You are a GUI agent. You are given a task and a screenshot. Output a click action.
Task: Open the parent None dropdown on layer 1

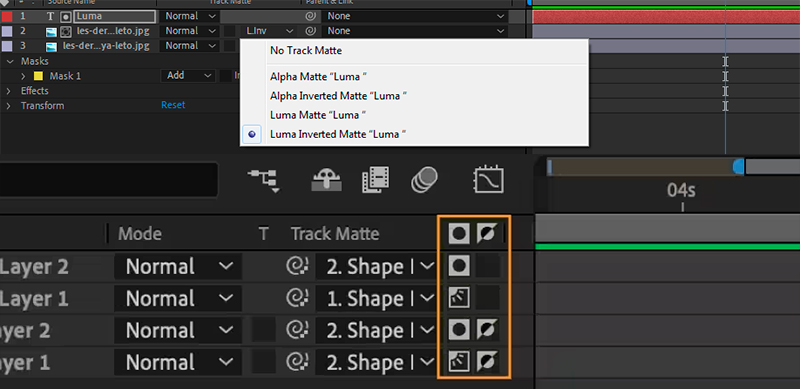click(415, 16)
